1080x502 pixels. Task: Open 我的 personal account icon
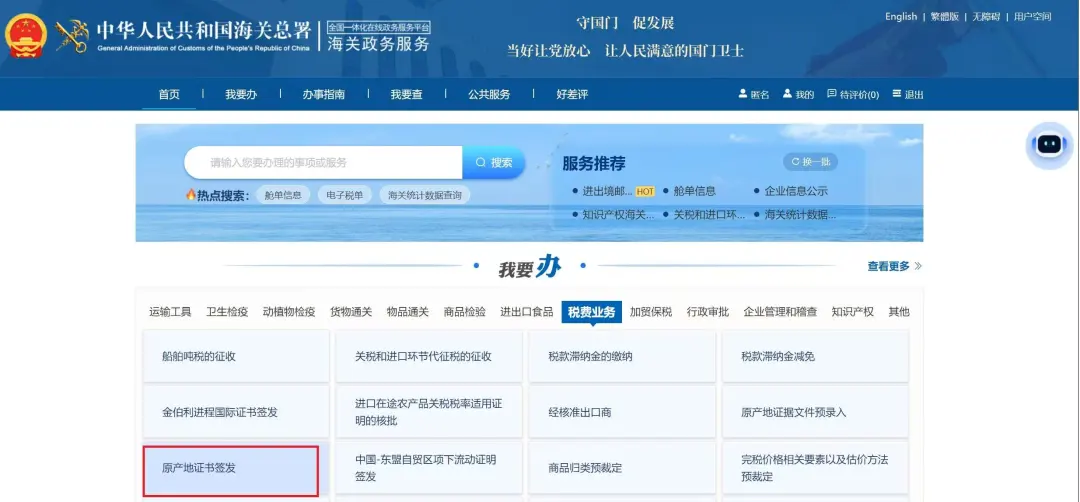pos(788,94)
